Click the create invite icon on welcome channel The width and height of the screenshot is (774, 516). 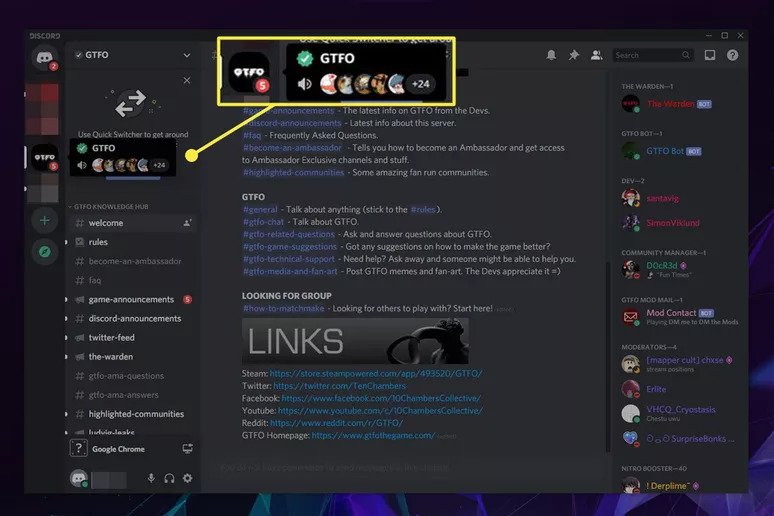coord(187,223)
